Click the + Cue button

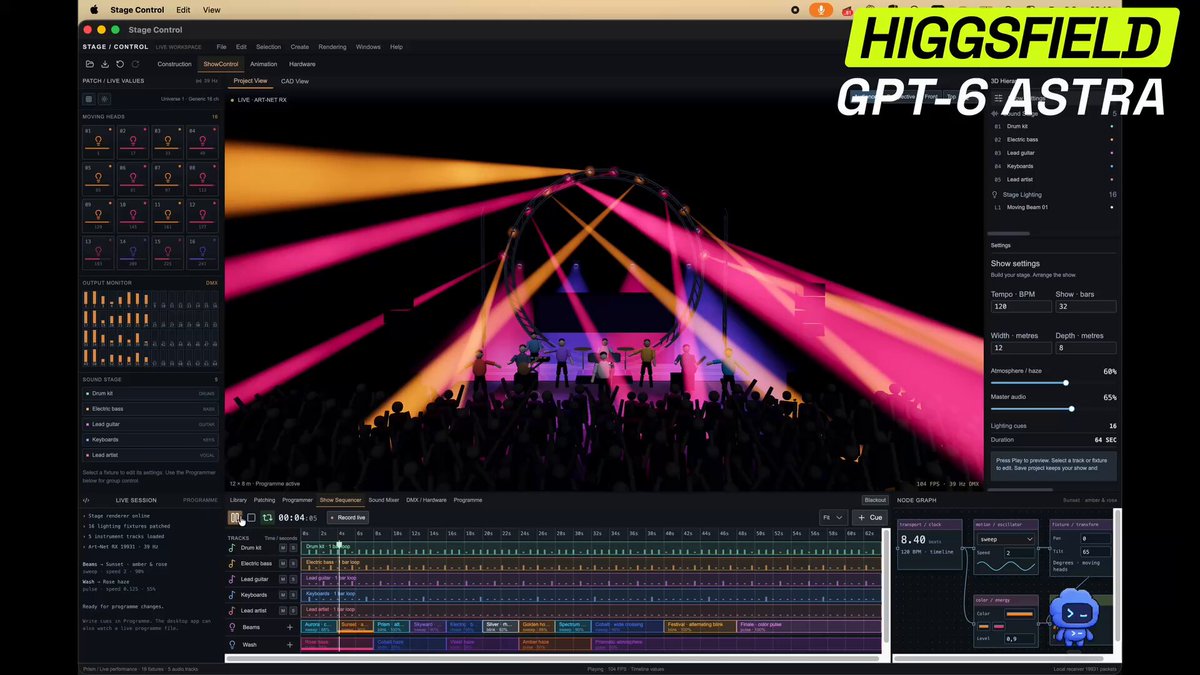[x=869, y=517]
